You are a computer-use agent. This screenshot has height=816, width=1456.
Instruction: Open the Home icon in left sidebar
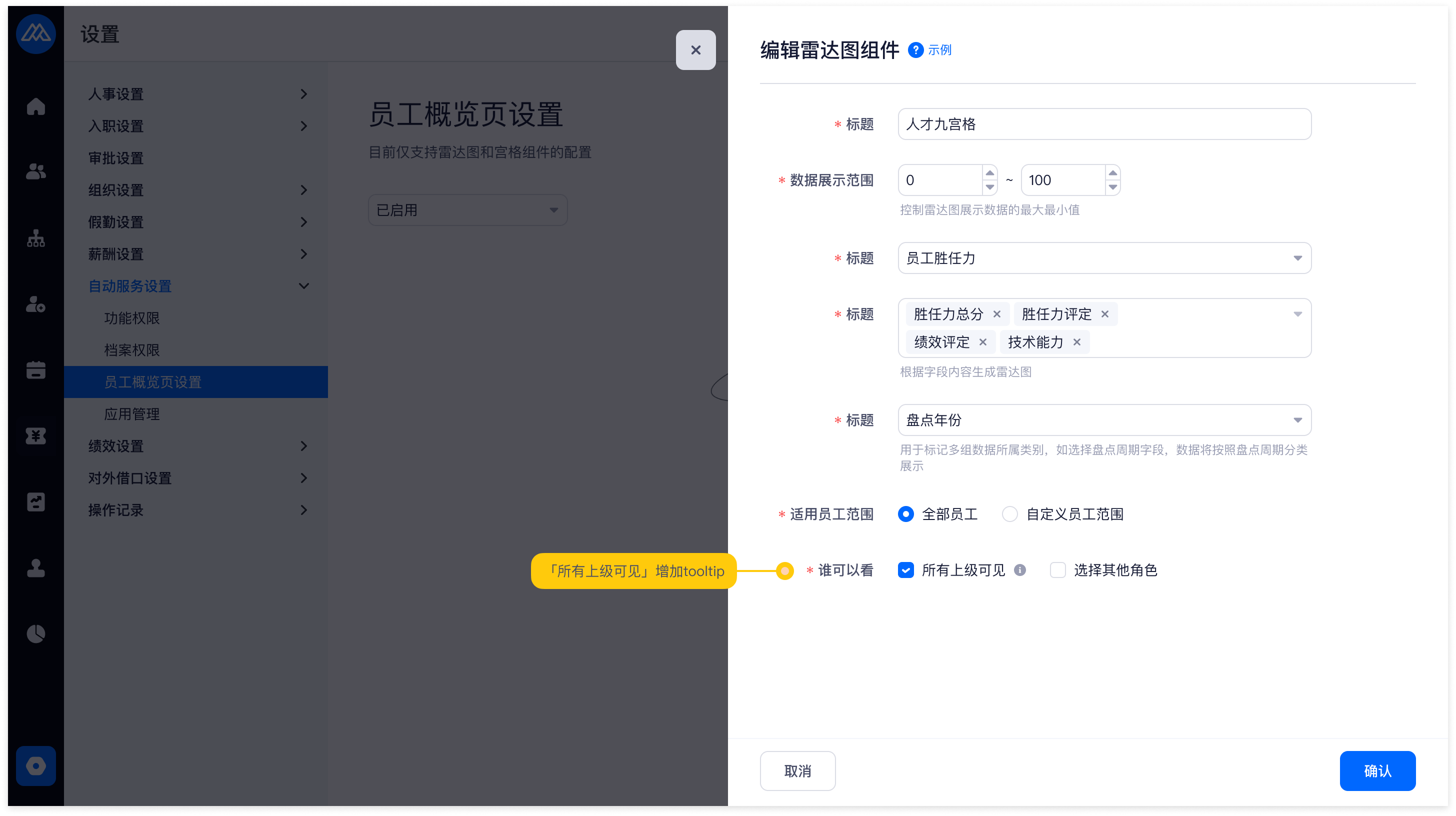point(35,106)
